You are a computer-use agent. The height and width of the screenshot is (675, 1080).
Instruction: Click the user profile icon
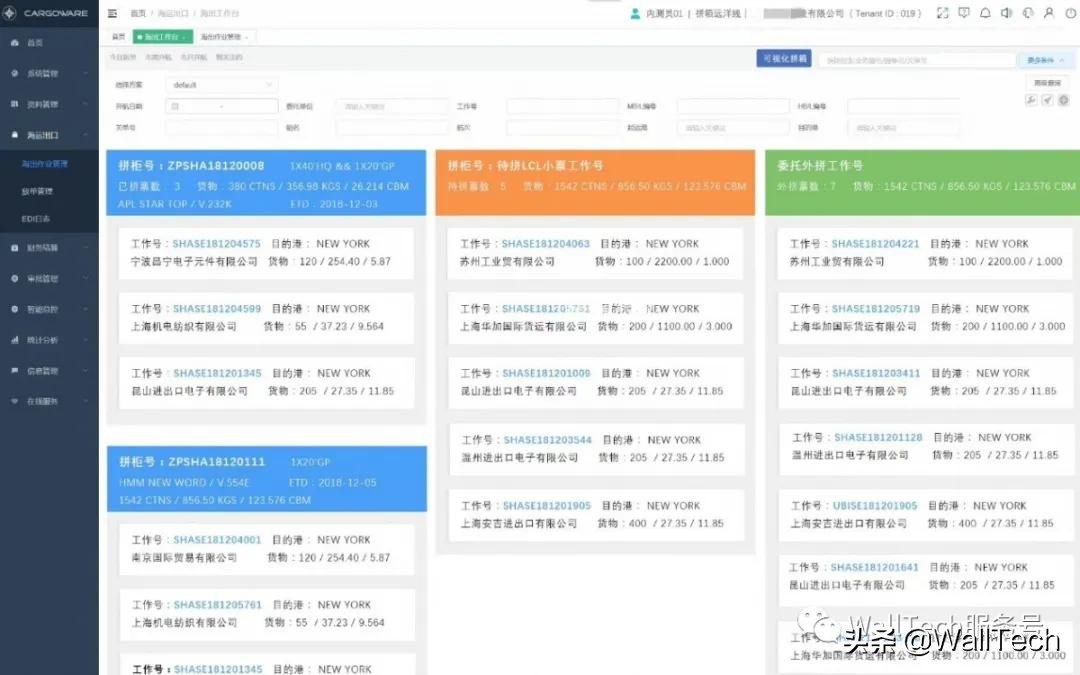click(x=1049, y=12)
